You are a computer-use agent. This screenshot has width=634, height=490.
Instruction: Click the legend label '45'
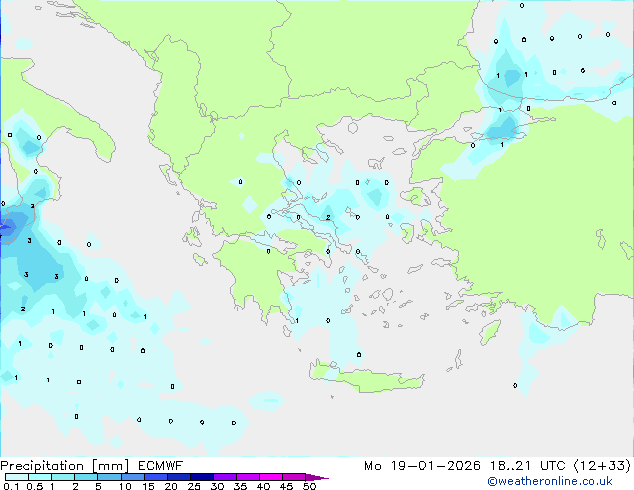286,486
